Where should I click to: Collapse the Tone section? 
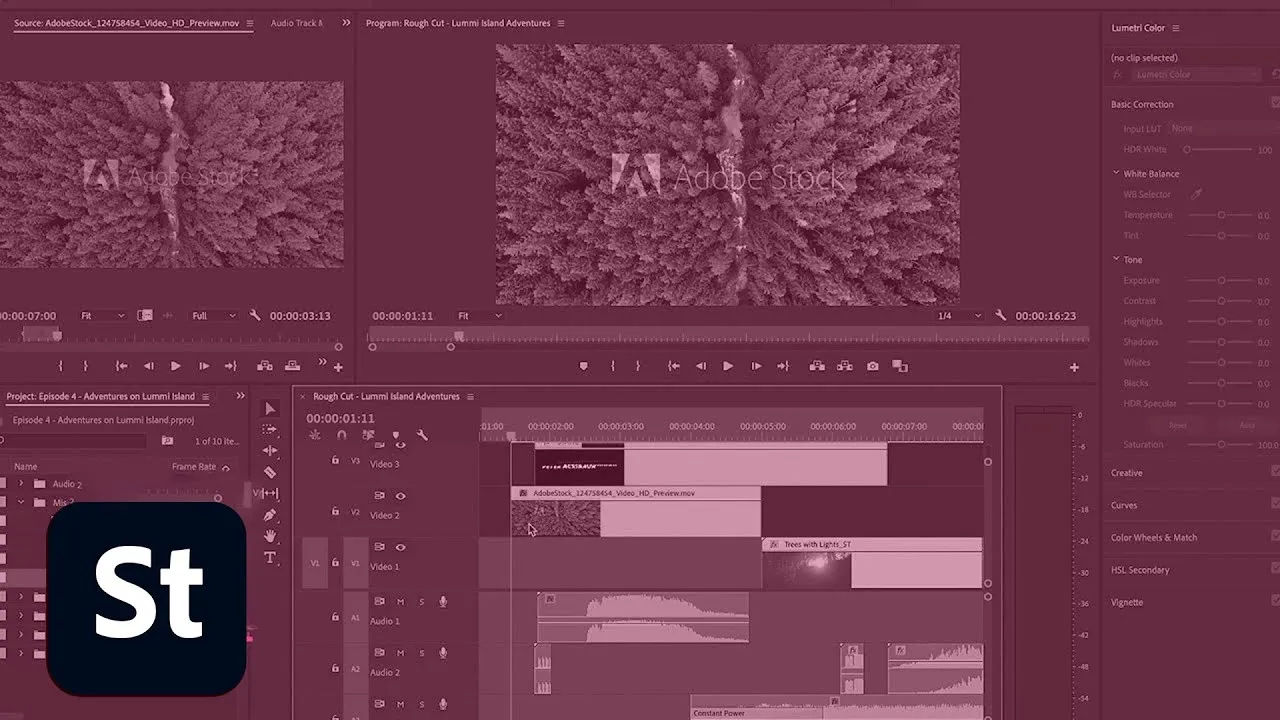pyautogui.click(x=1116, y=259)
